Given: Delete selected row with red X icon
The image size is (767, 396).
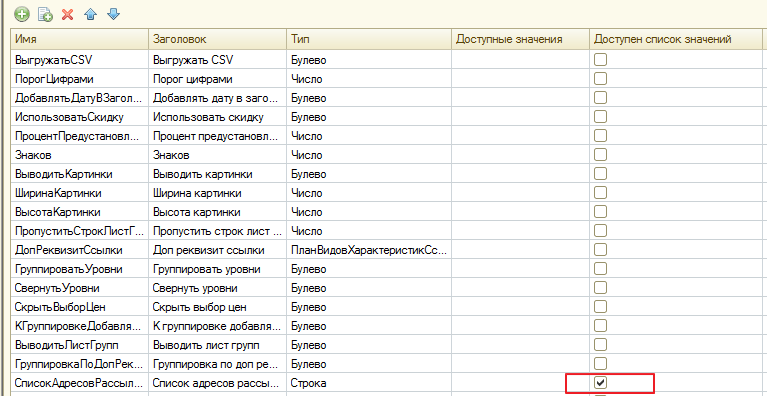Looking at the screenshot, I should click(x=68, y=14).
